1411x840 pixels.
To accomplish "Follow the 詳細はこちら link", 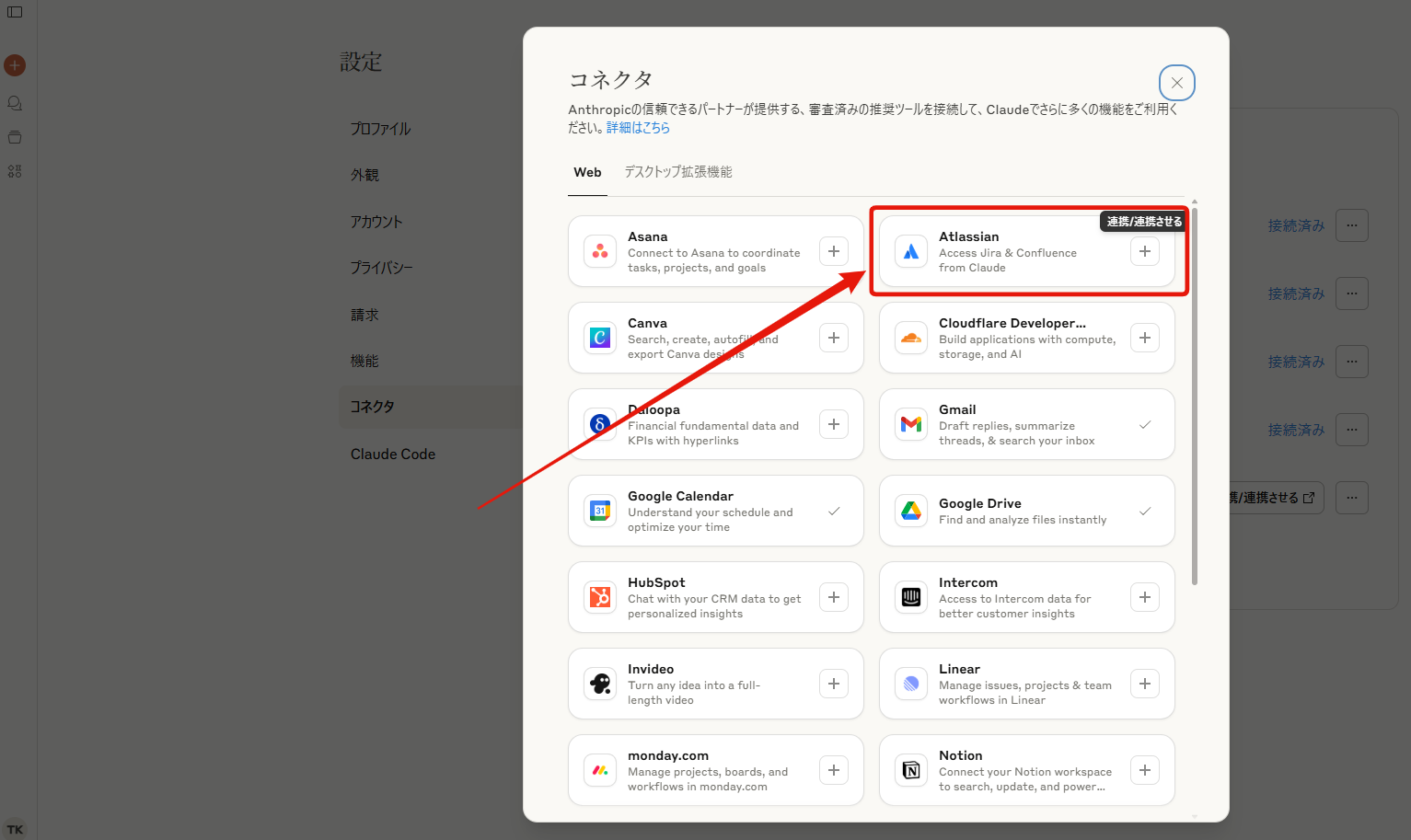I will 638,128.
